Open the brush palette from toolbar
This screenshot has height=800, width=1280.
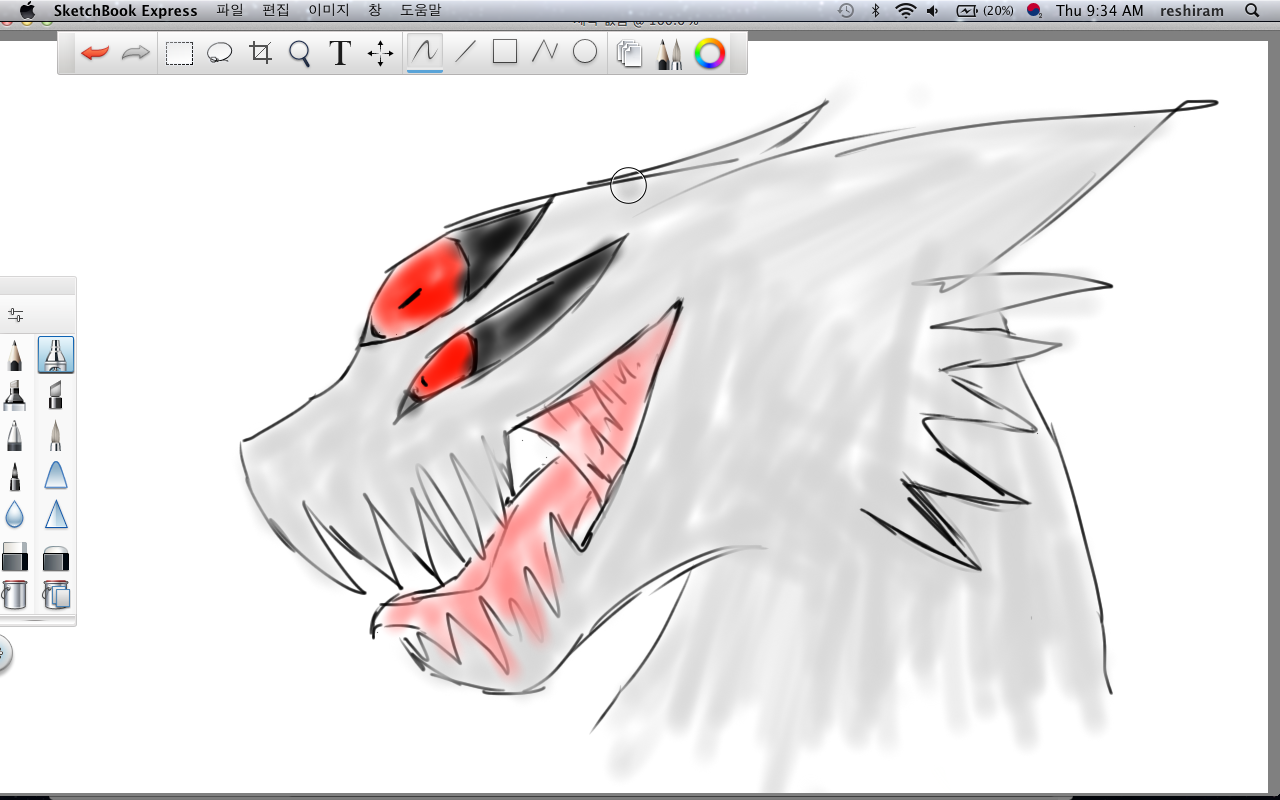click(669, 53)
